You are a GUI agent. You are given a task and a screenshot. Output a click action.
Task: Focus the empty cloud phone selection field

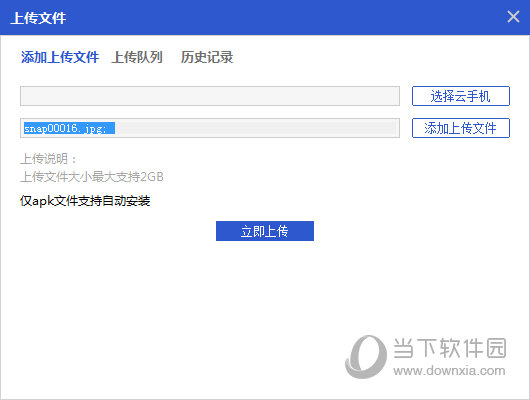pos(210,96)
